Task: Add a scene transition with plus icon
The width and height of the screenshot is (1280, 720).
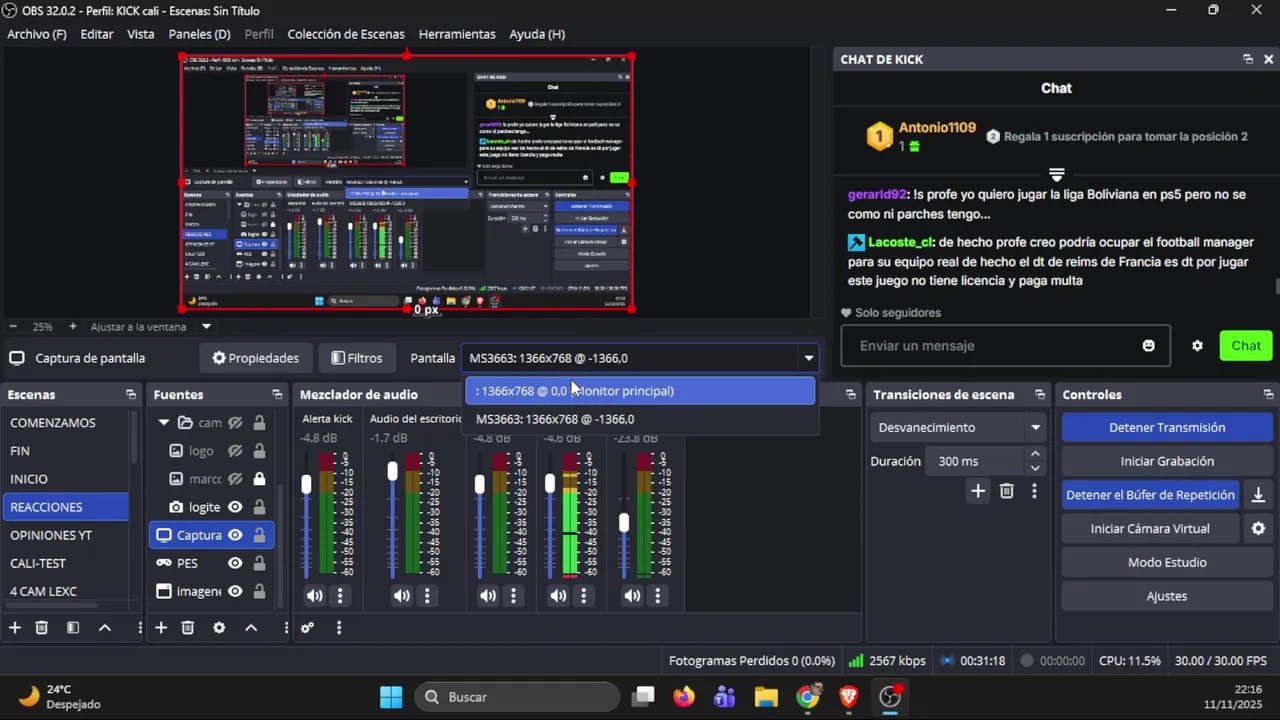Action: (x=978, y=491)
